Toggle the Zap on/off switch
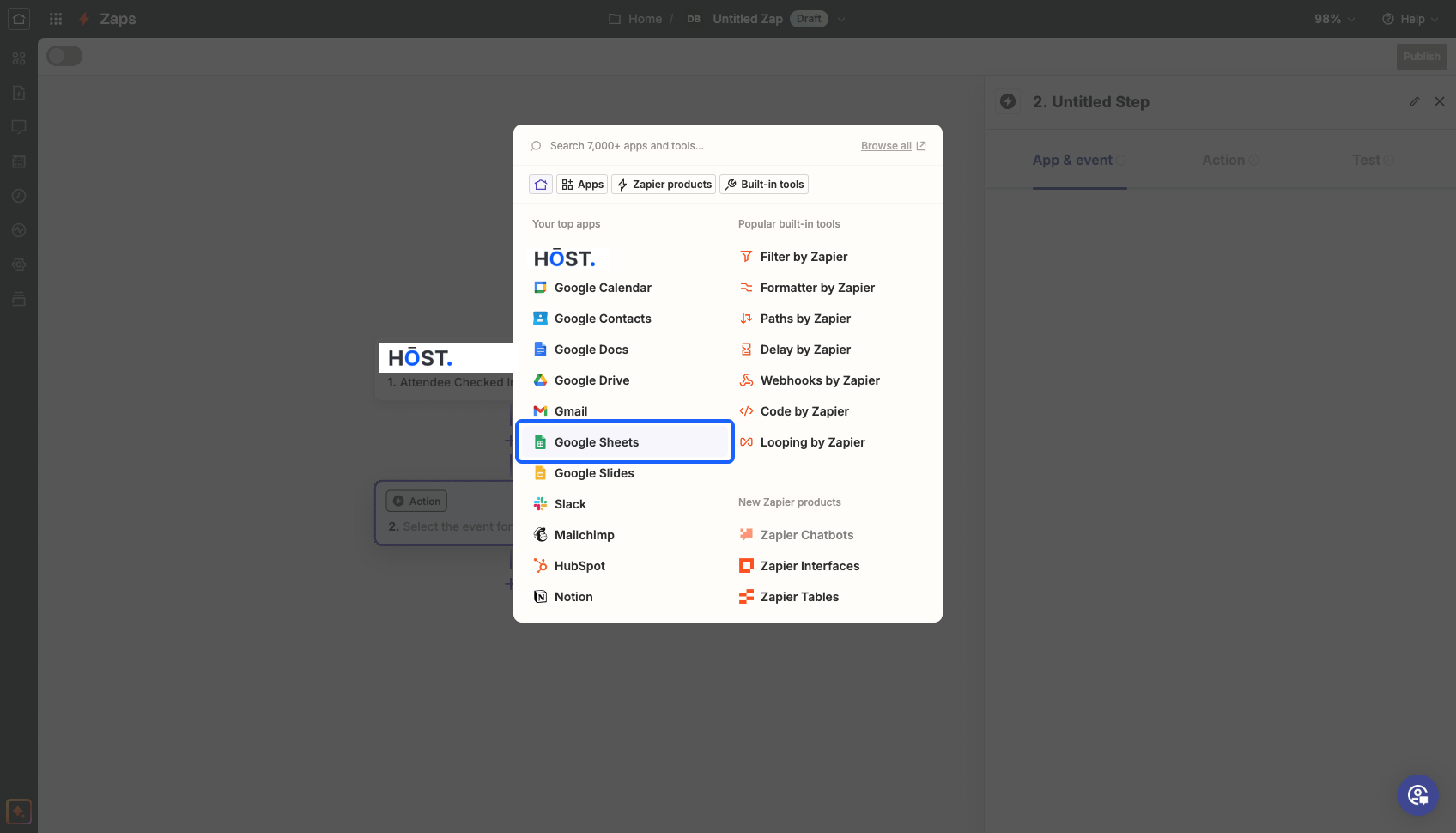 coord(64,56)
